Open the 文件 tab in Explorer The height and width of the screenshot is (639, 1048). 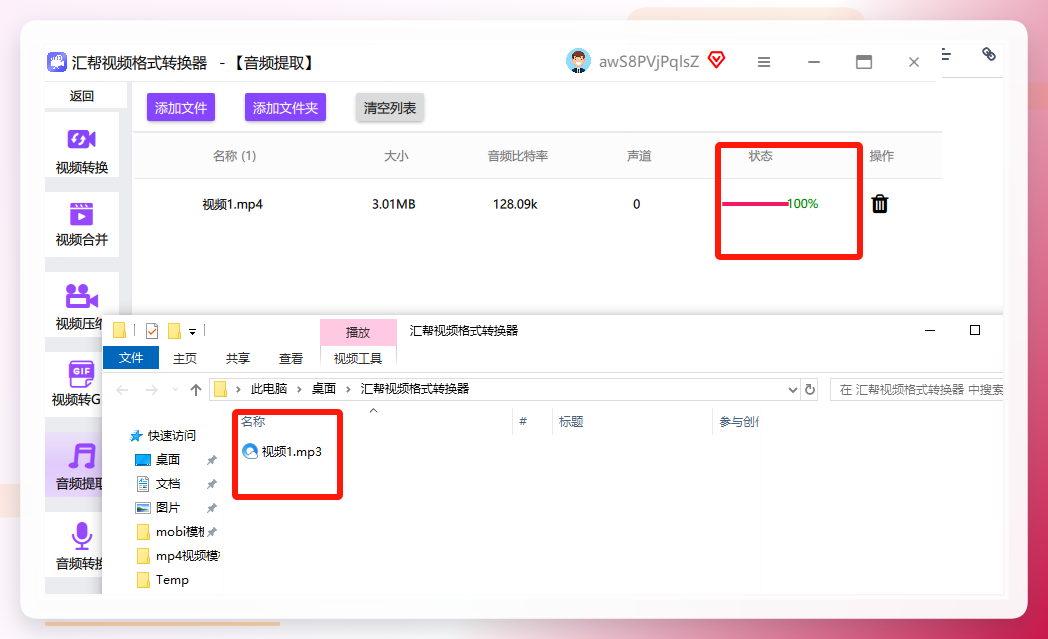coord(131,358)
